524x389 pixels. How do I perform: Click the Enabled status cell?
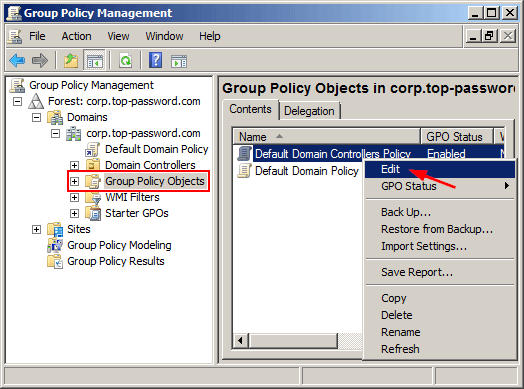click(x=446, y=154)
